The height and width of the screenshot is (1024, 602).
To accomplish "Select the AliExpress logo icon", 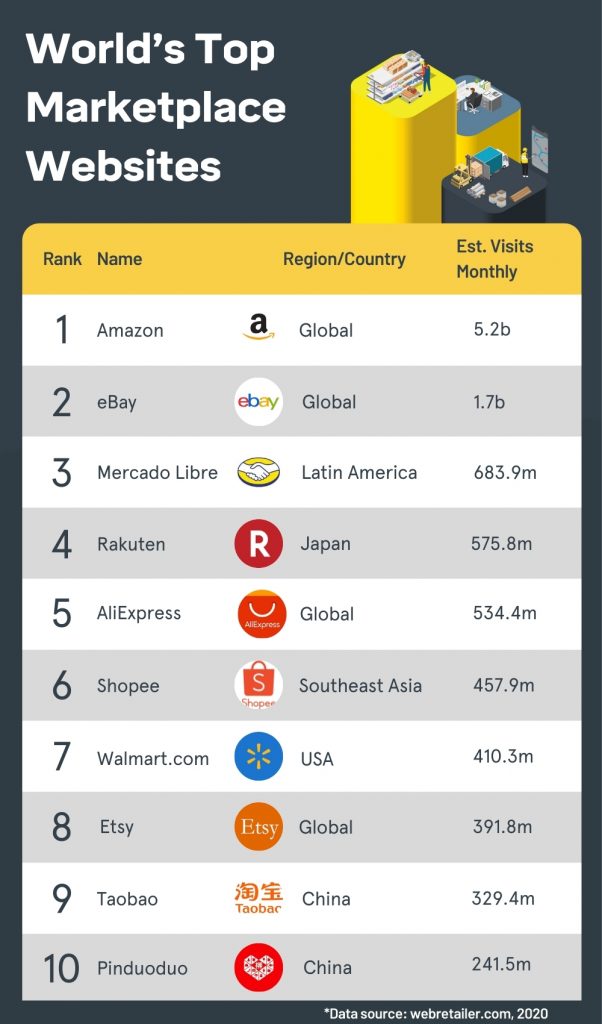I will [261, 614].
